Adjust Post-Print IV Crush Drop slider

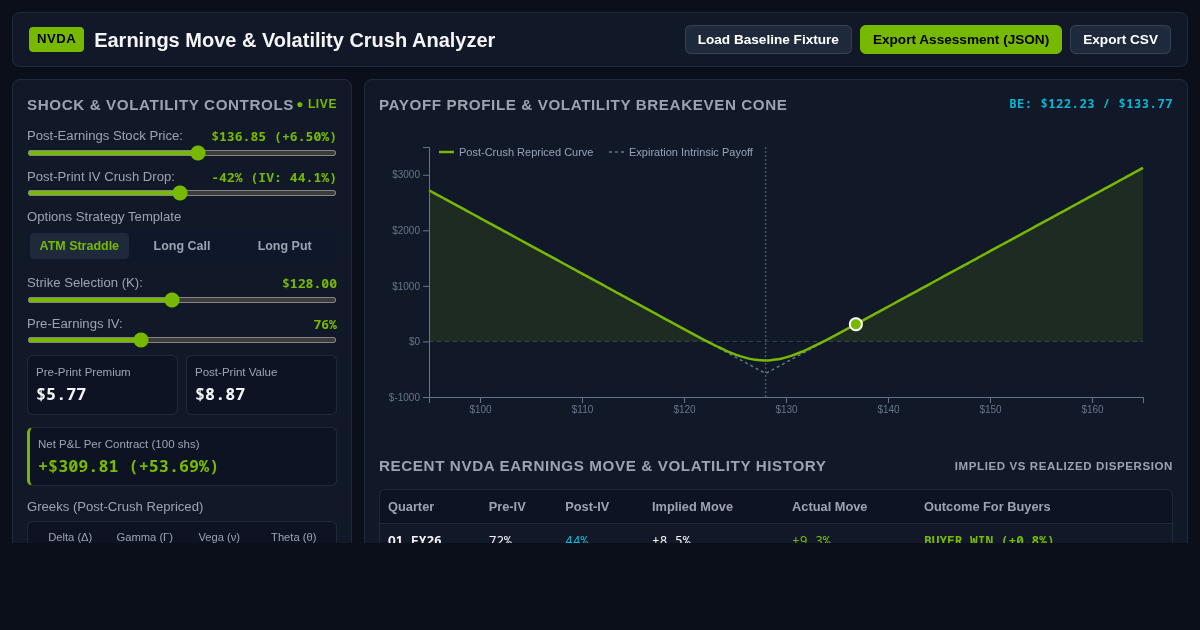182,193
